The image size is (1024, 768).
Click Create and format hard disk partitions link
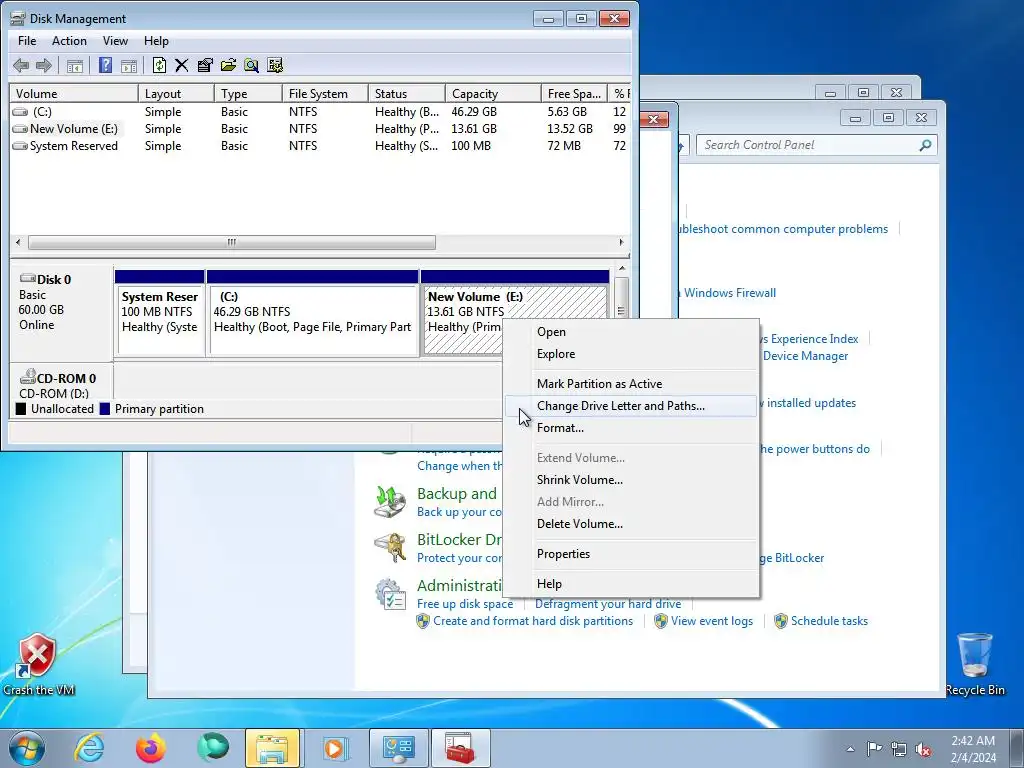click(533, 621)
